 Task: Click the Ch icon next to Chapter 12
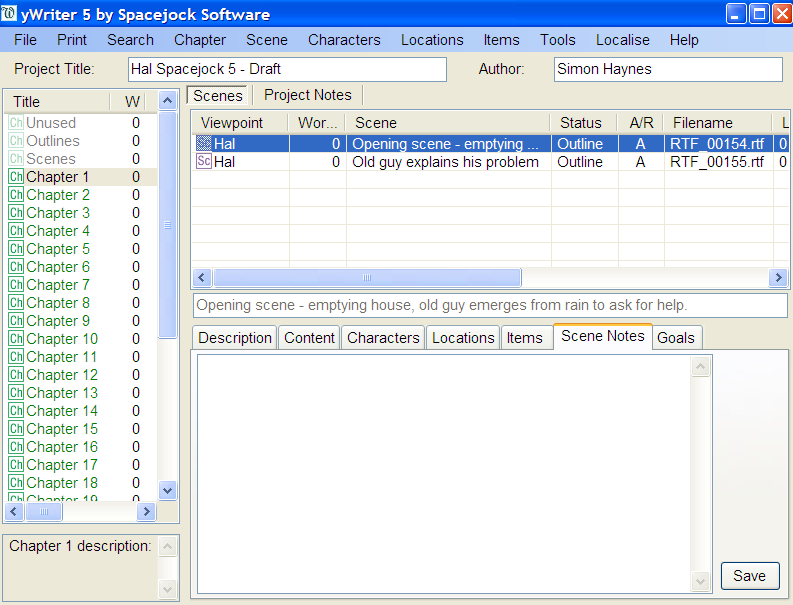pos(15,375)
